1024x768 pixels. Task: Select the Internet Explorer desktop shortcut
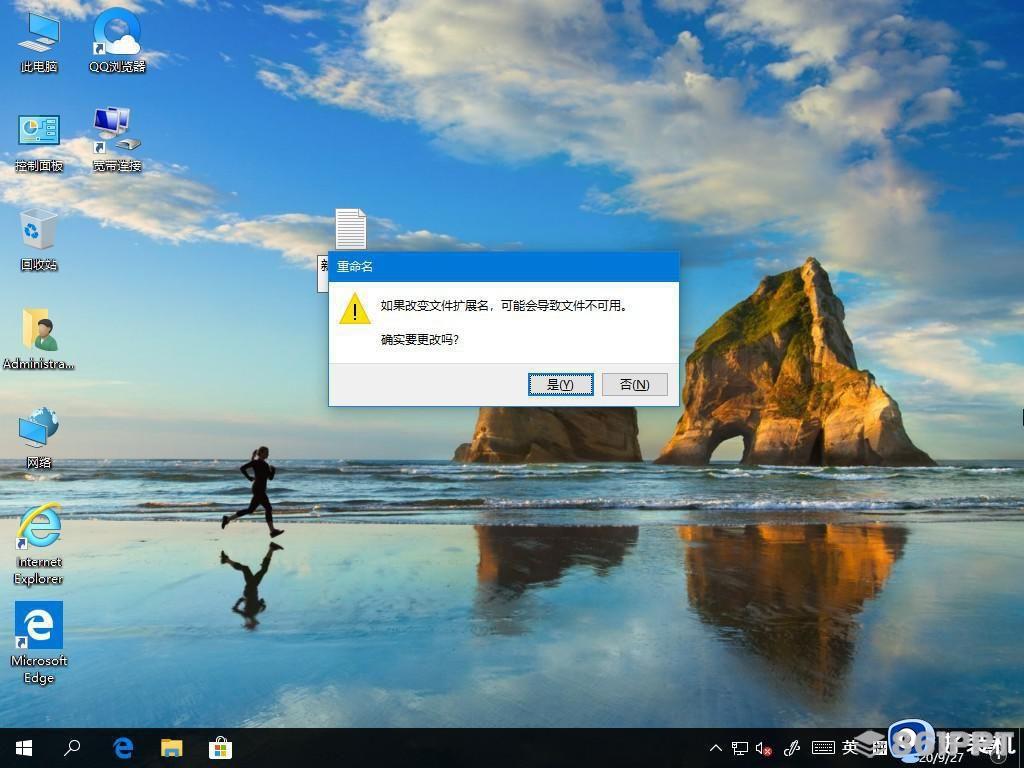(39, 544)
